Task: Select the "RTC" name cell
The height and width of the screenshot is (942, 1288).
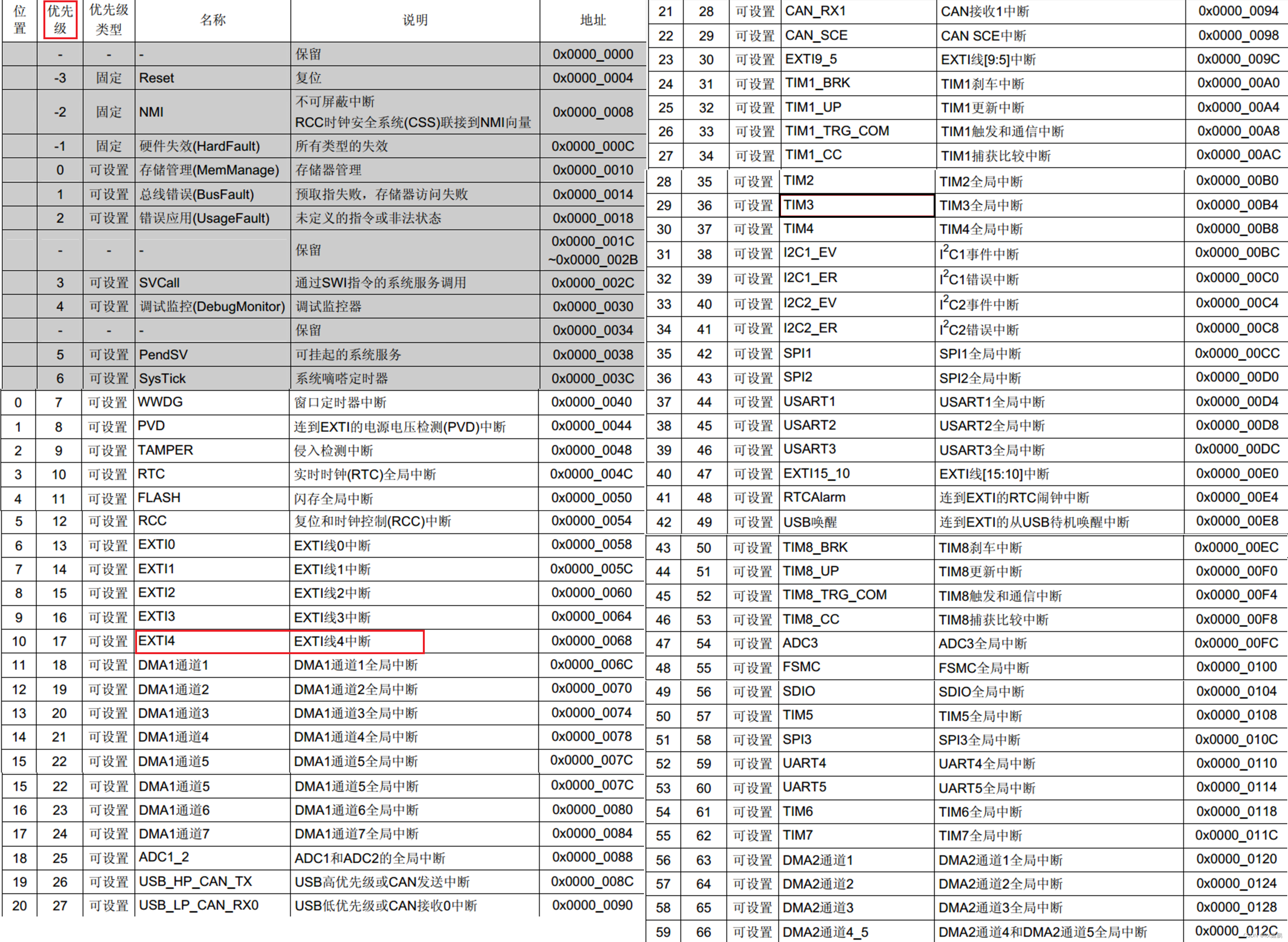Action: (x=212, y=474)
